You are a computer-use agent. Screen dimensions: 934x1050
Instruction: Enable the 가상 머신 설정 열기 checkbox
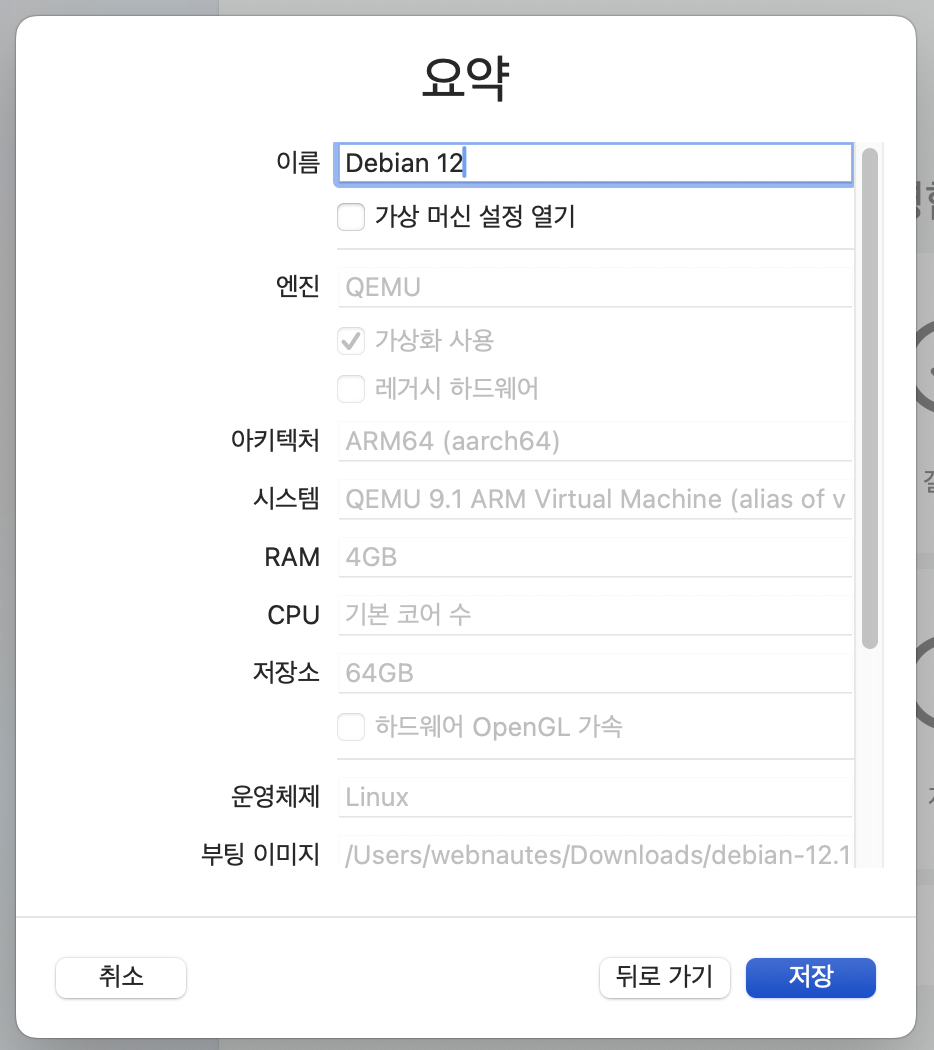(351, 217)
